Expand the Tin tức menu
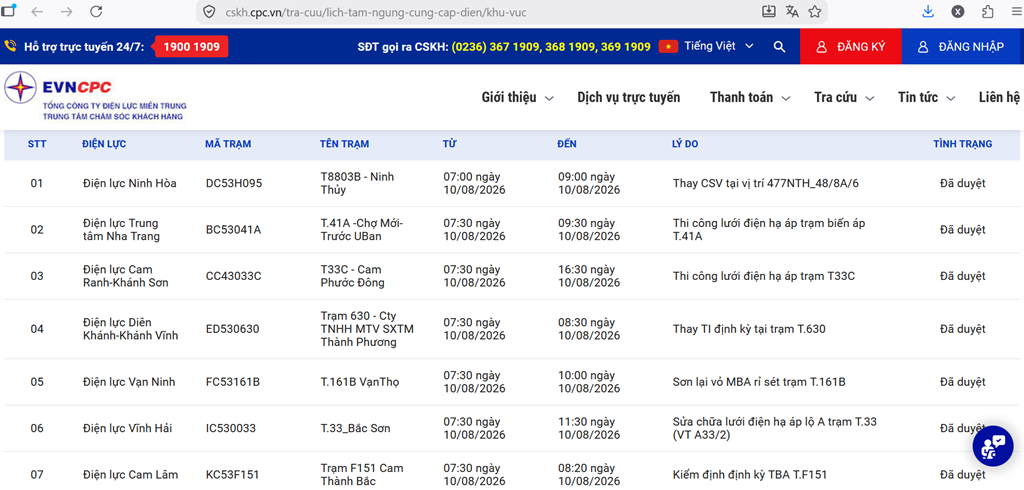Image resolution: width=1024 pixels, height=490 pixels. (927, 97)
